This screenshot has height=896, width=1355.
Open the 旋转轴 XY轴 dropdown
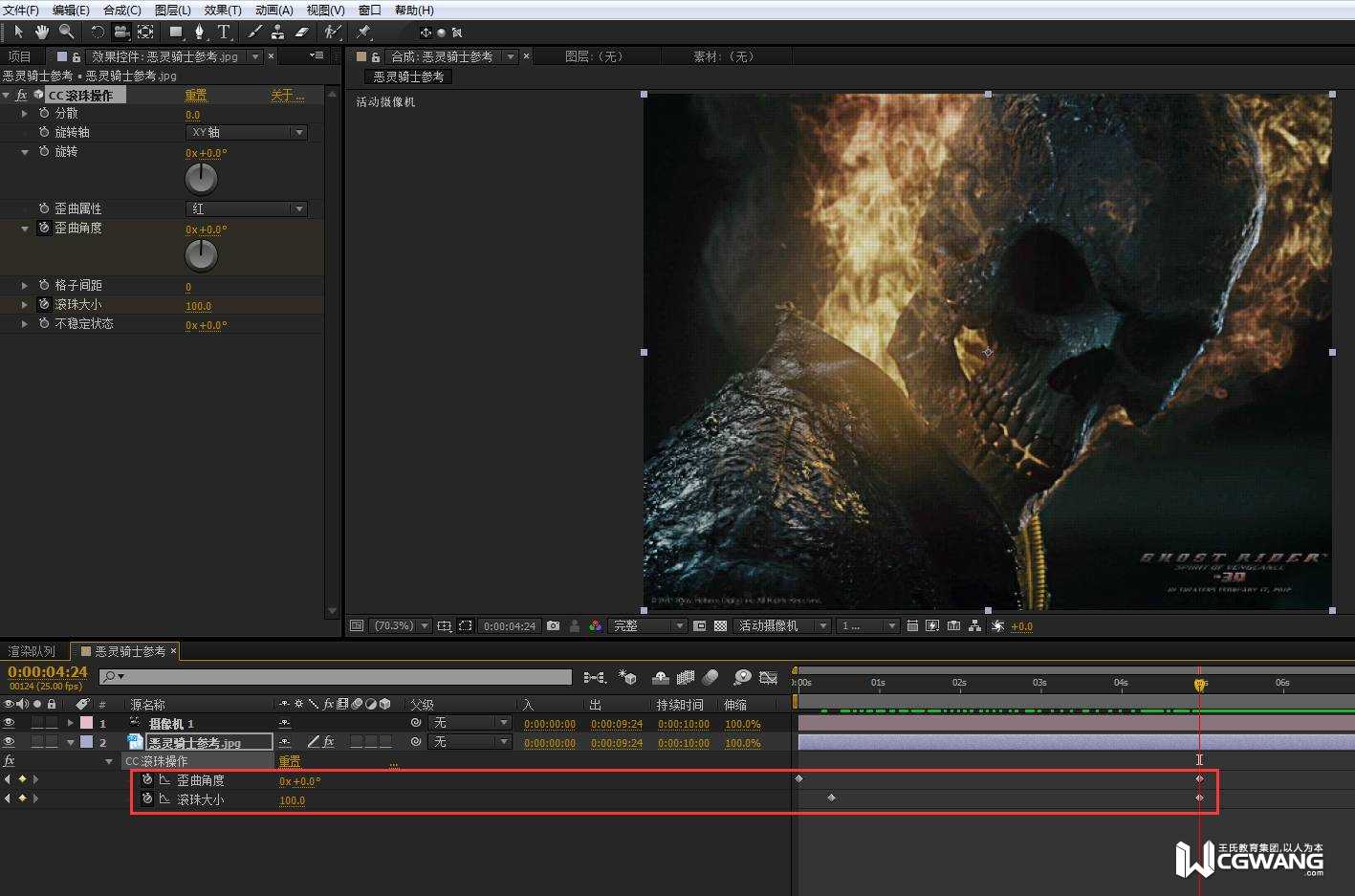point(246,132)
